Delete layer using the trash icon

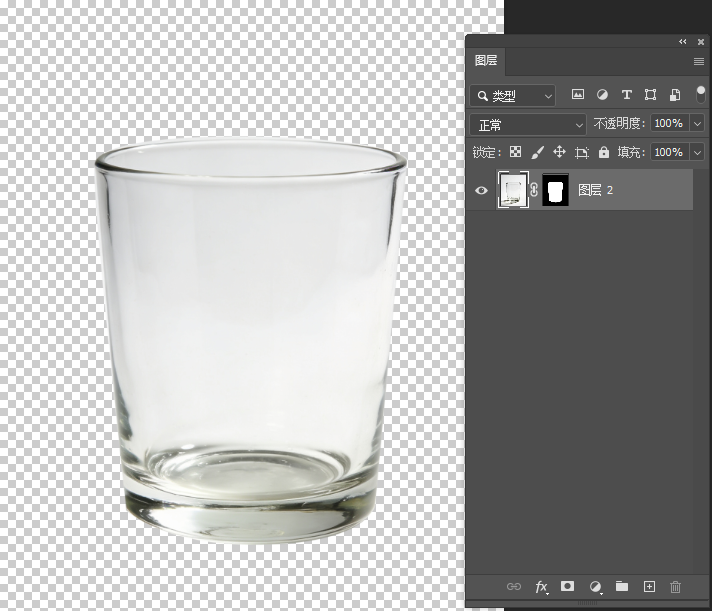coord(675,586)
